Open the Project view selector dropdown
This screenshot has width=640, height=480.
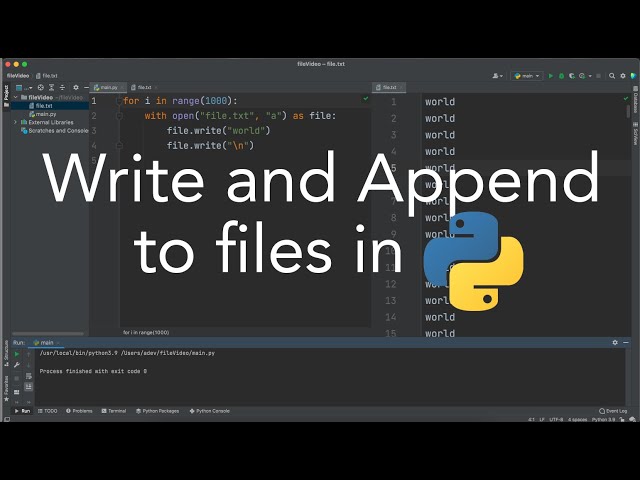24,87
